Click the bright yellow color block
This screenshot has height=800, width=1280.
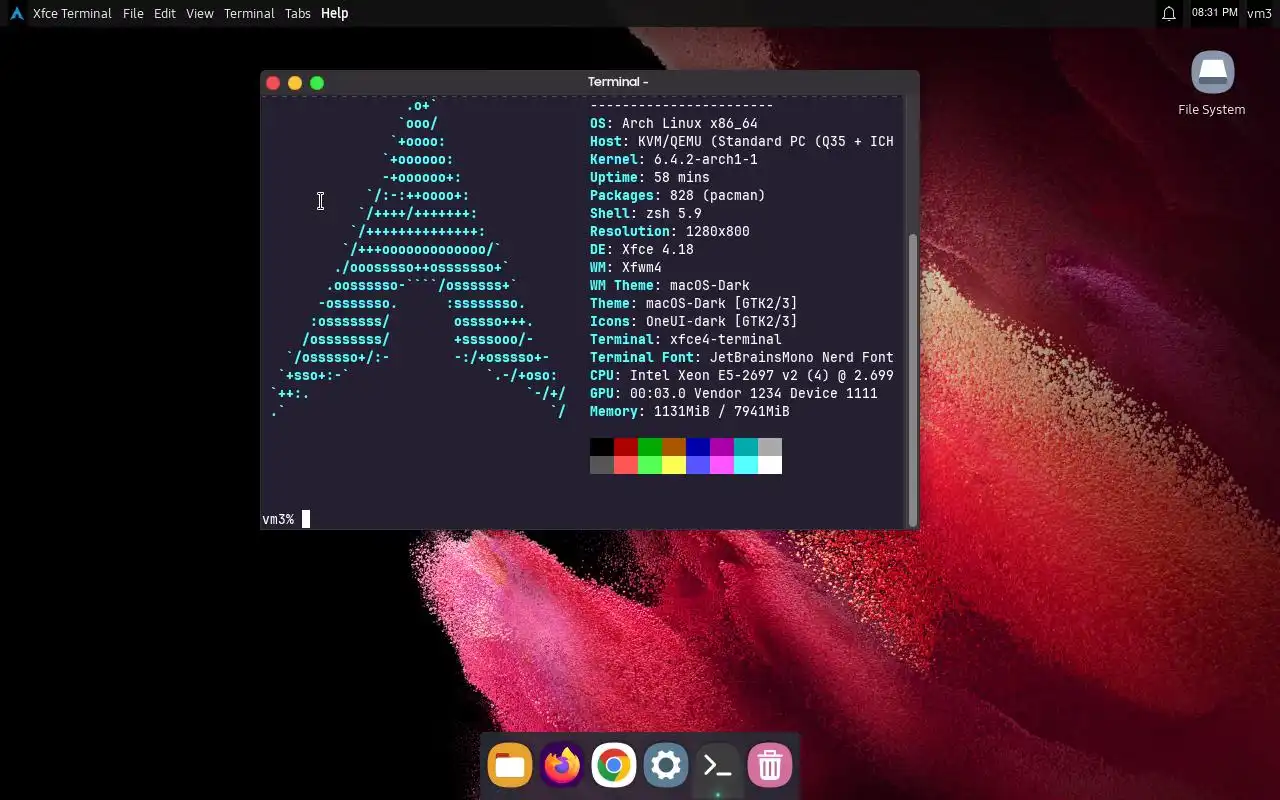coord(674,465)
